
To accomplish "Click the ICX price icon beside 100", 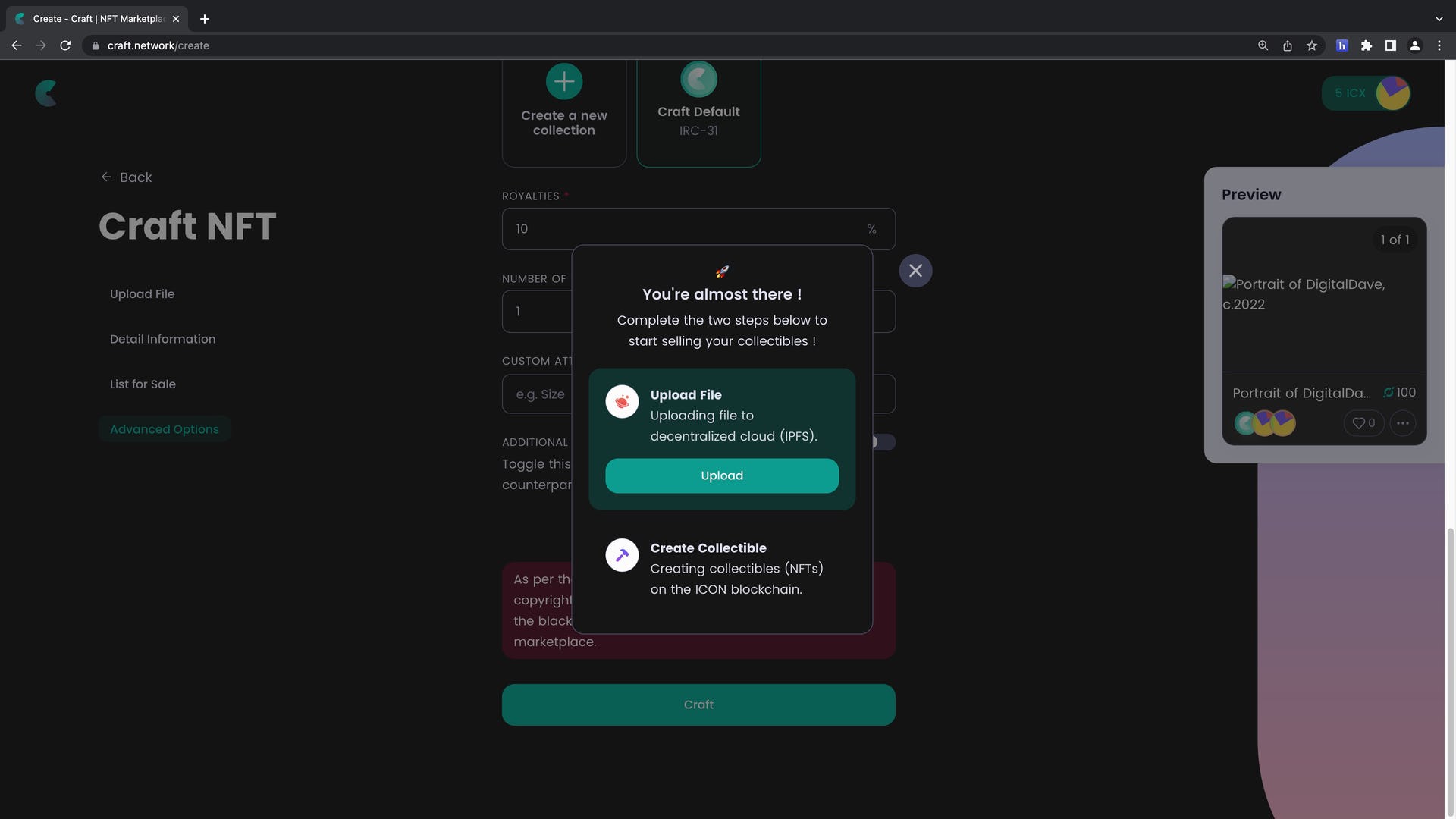I will [x=1388, y=392].
